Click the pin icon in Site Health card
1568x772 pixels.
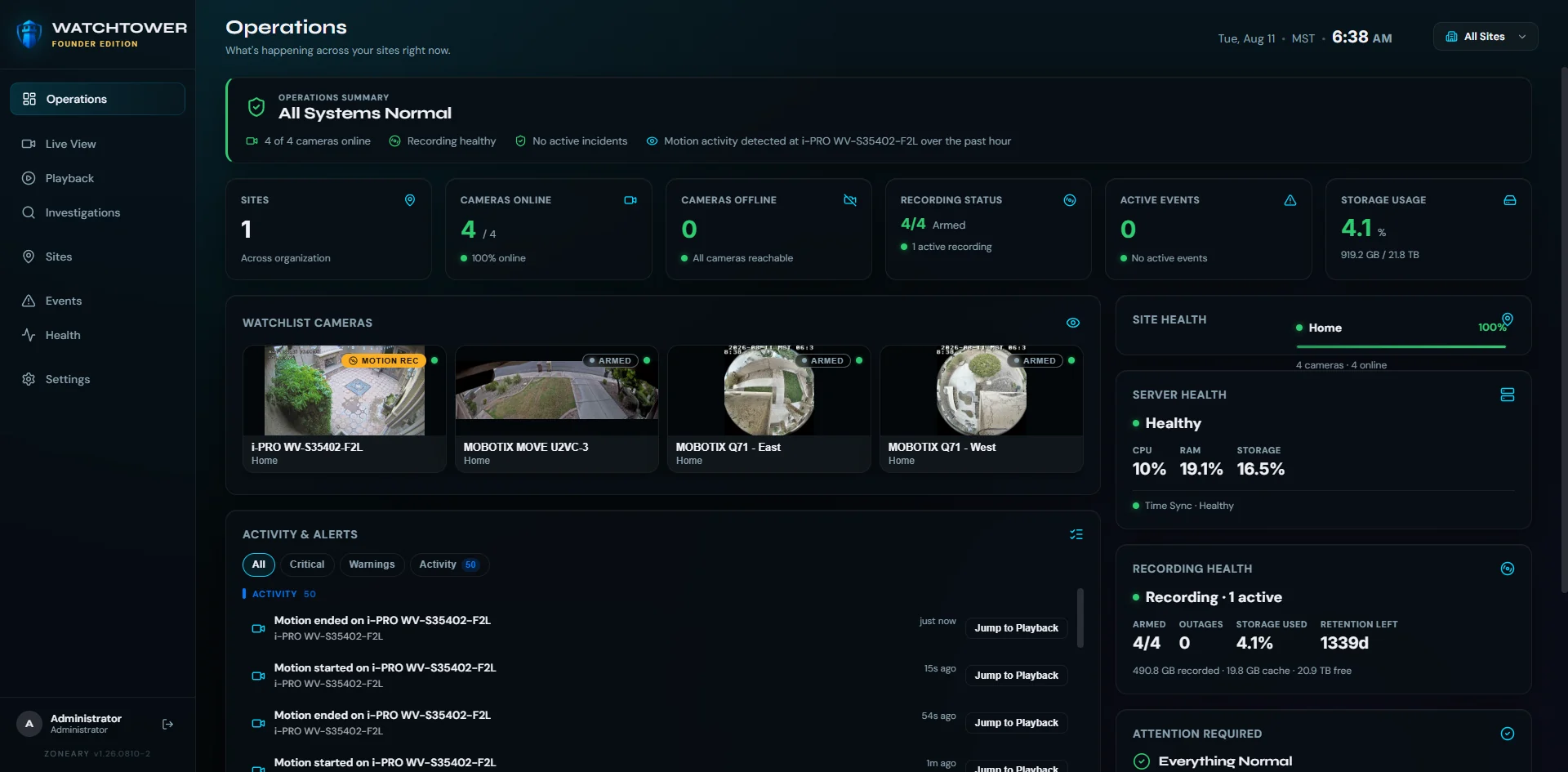pyautogui.click(x=1508, y=319)
